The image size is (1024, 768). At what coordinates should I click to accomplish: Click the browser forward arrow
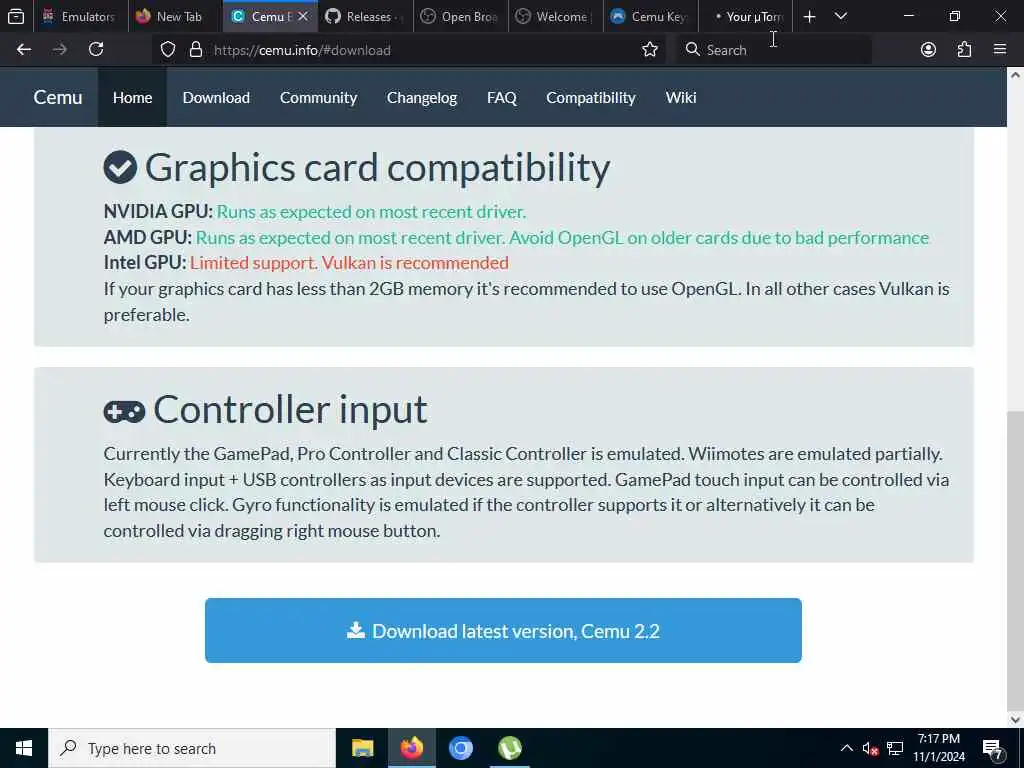60,50
